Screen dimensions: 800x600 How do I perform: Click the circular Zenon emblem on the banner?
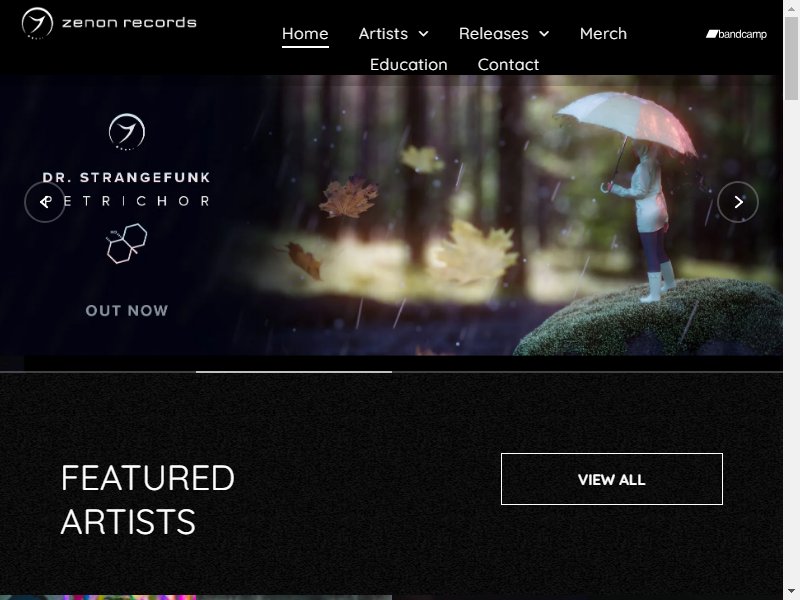pos(127,132)
